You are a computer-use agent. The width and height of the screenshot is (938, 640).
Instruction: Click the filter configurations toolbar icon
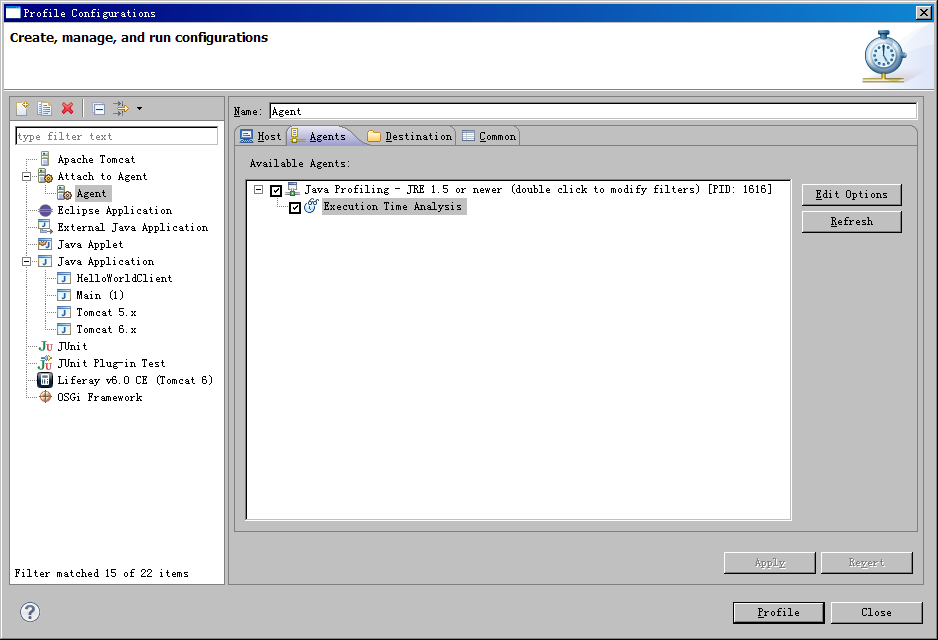(120, 108)
